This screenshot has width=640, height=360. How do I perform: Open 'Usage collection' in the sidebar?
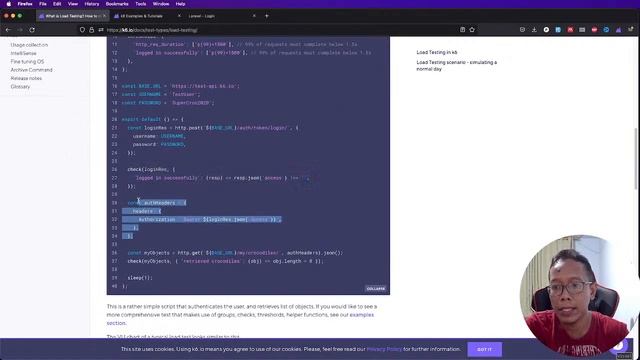click(29, 45)
